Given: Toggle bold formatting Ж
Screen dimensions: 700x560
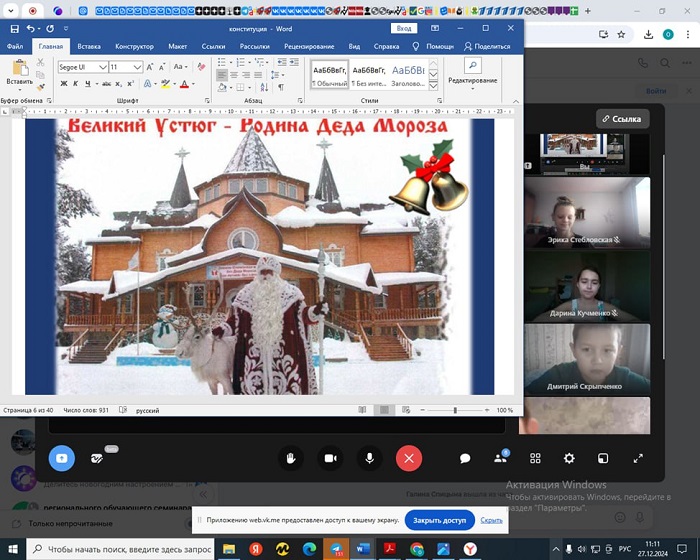Looking at the screenshot, I should (64, 84).
